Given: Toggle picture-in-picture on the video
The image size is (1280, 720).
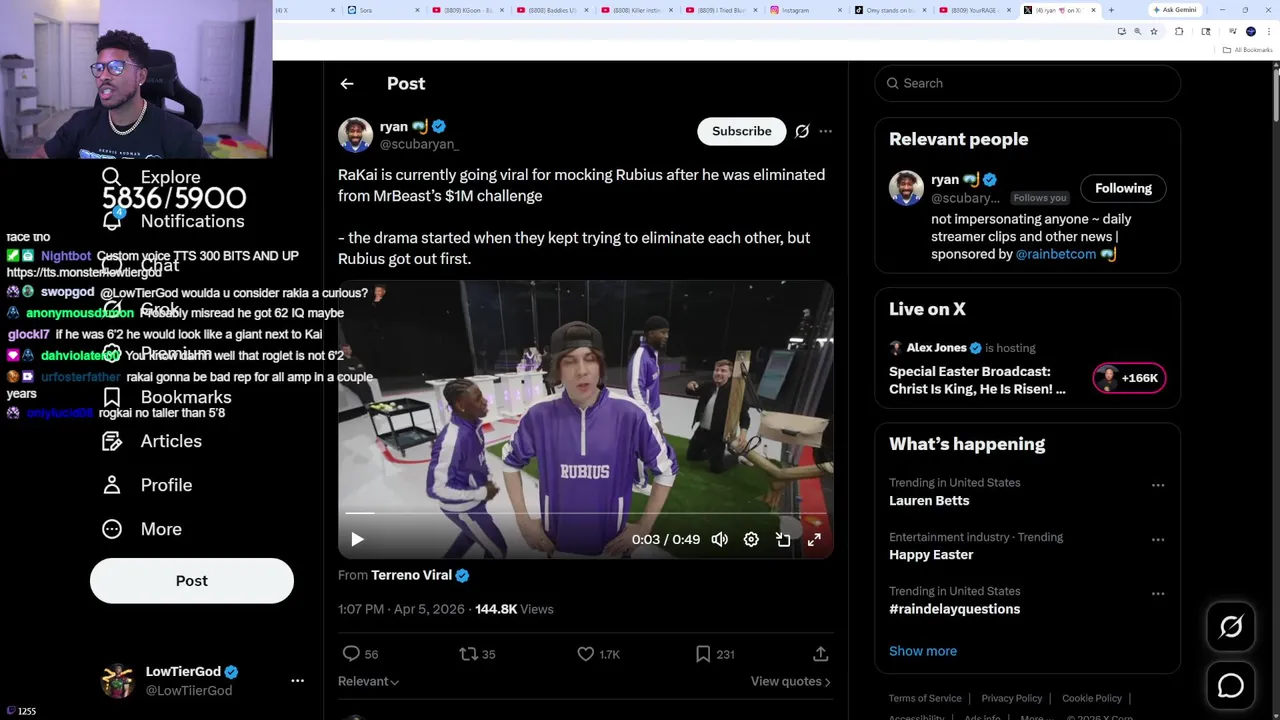Looking at the screenshot, I should click(783, 540).
